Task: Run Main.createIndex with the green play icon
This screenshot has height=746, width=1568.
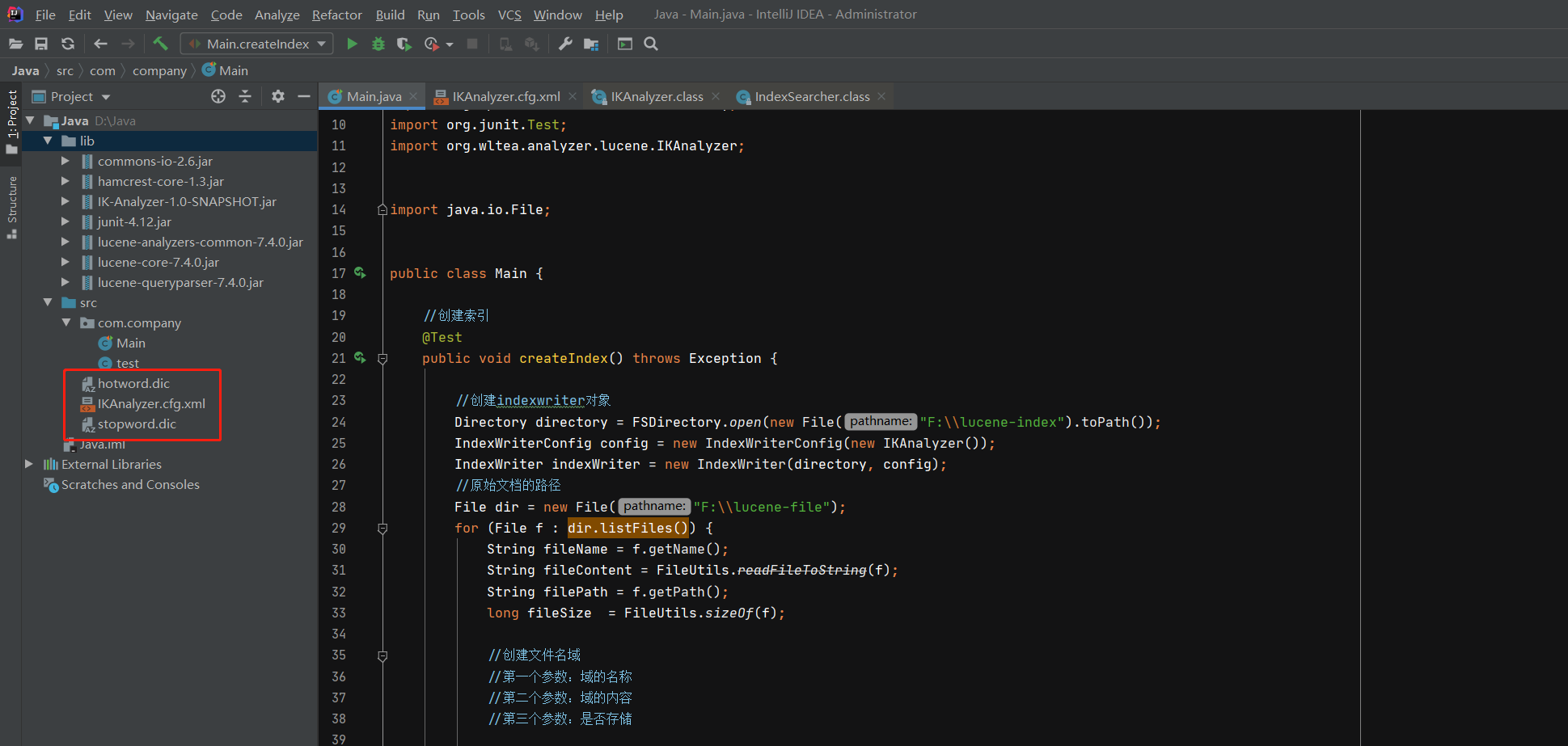Action: [352, 44]
